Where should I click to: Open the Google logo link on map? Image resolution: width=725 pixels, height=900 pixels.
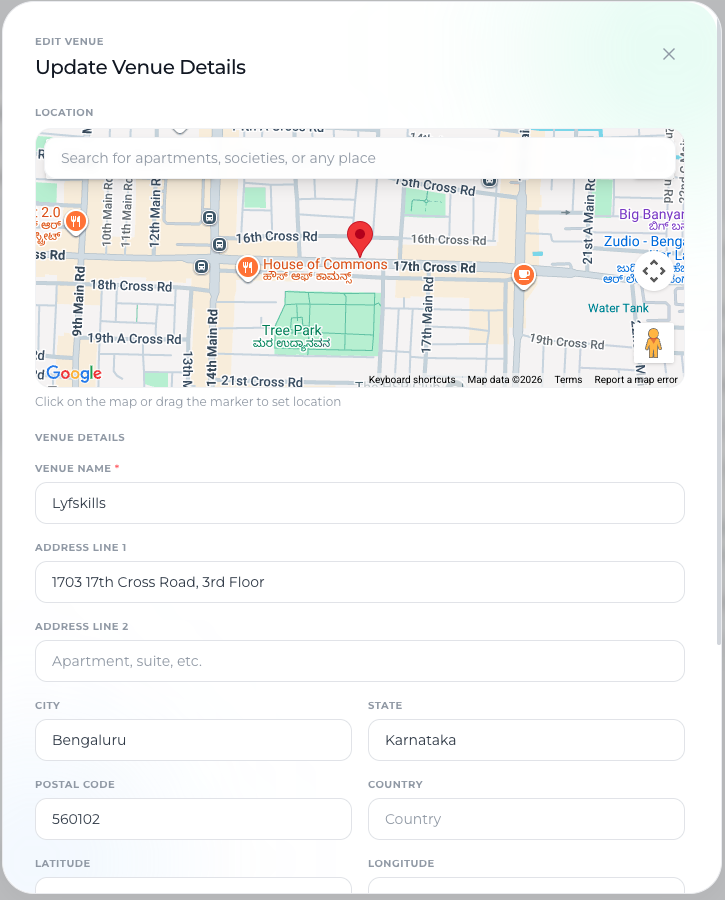point(74,373)
